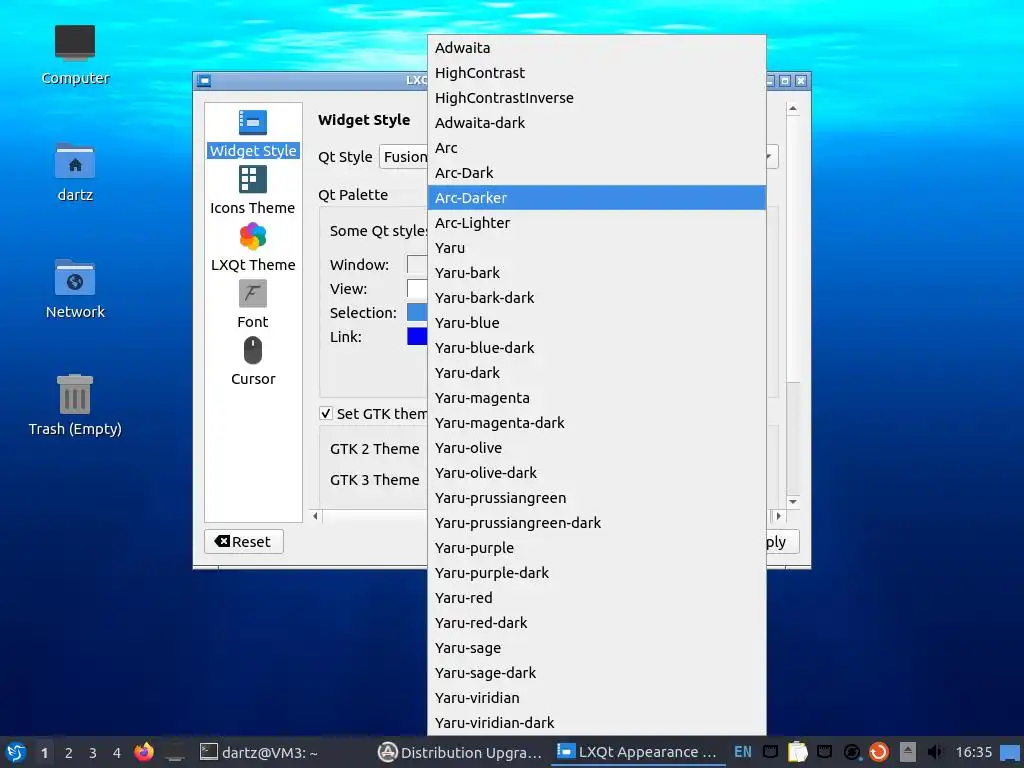Choose Adwaita-dark in the list
Image resolution: width=1024 pixels, height=768 pixels.
596,123
